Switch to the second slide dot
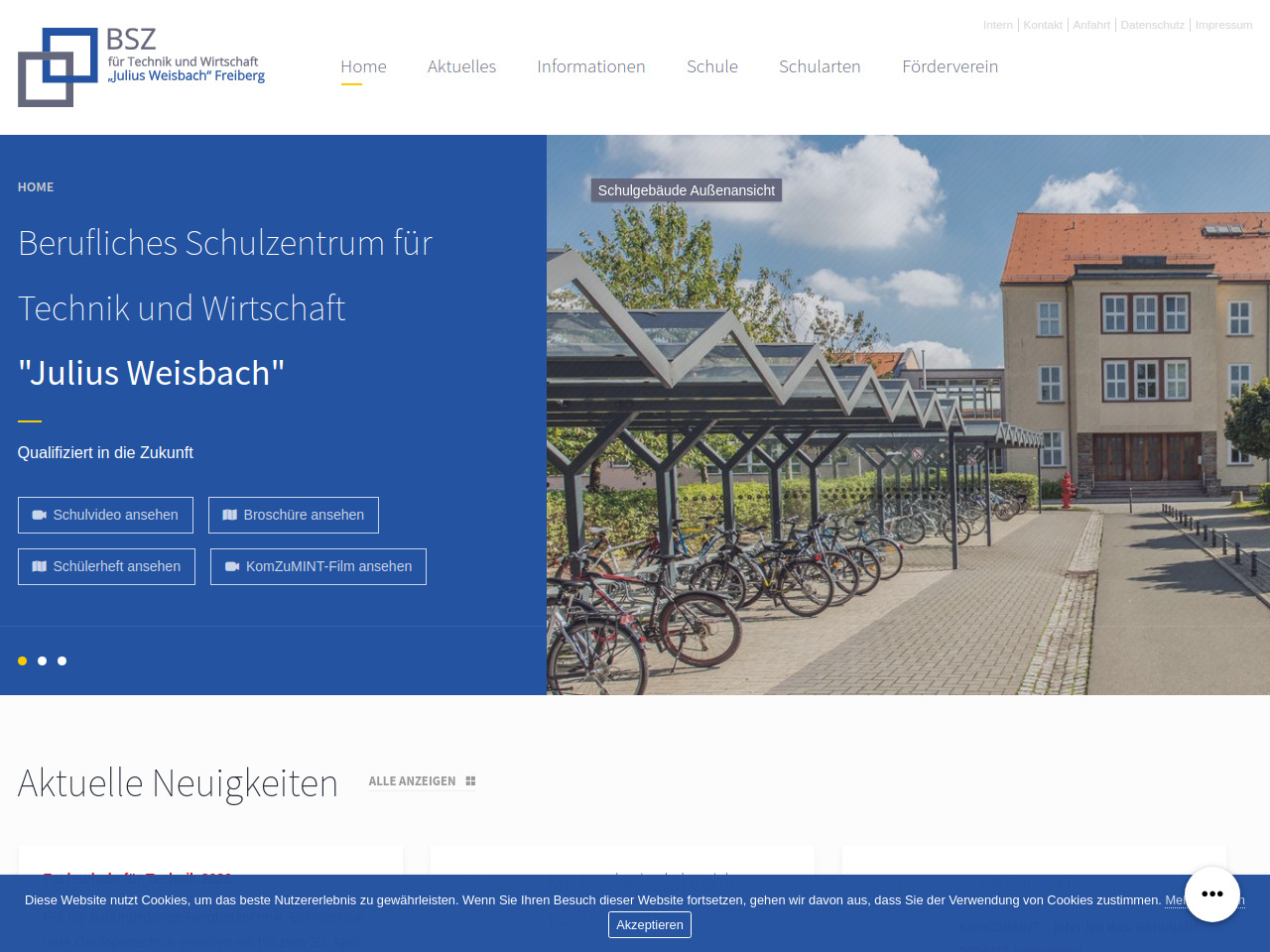 click(x=42, y=660)
